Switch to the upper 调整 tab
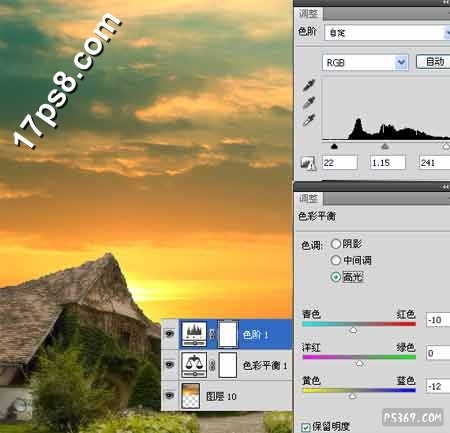 [308, 14]
